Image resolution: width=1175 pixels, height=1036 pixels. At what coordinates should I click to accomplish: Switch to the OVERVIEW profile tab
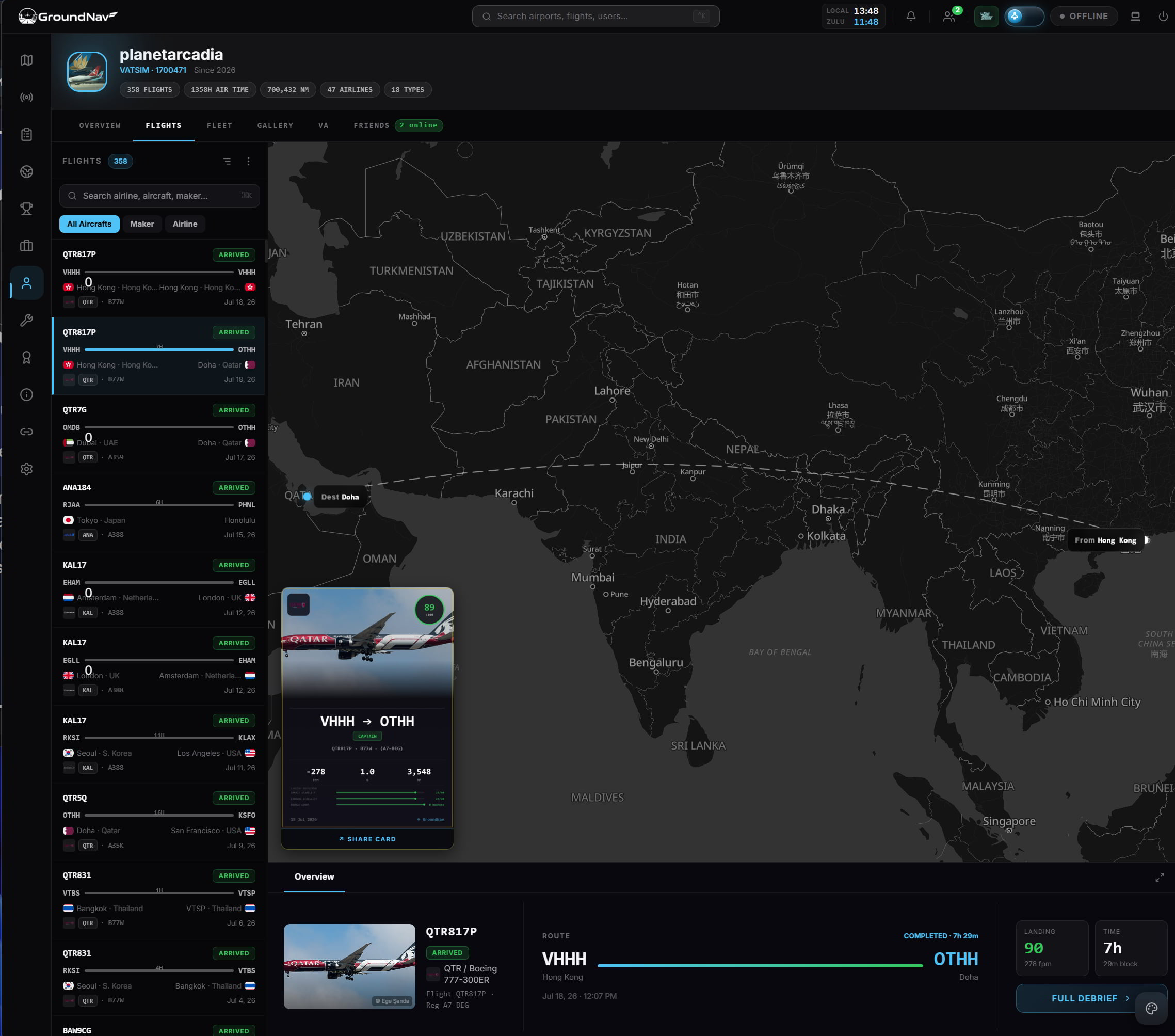click(x=100, y=125)
